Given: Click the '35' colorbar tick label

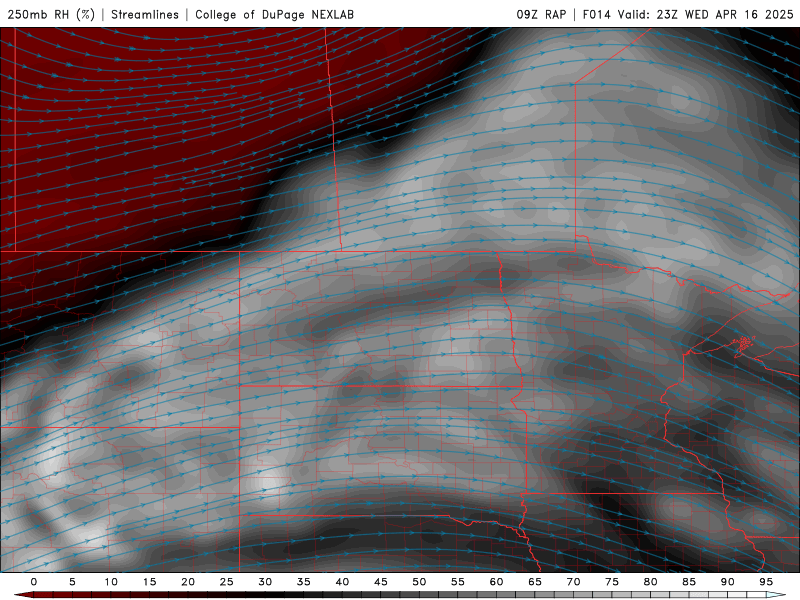Looking at the screenshot, I should pos(304,582).
